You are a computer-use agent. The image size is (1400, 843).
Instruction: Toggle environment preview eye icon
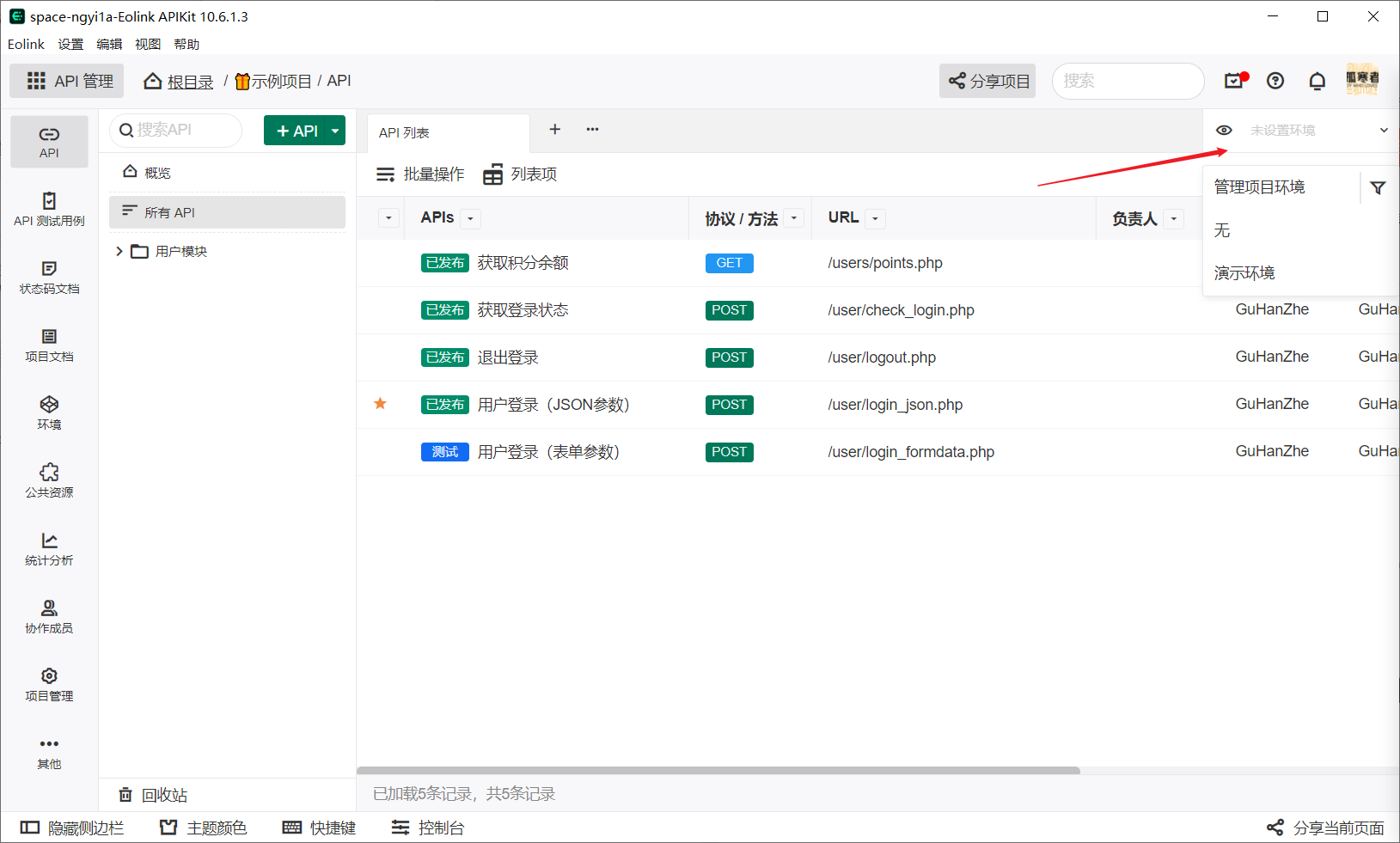pyautogui.click(x=1224, y=131)
